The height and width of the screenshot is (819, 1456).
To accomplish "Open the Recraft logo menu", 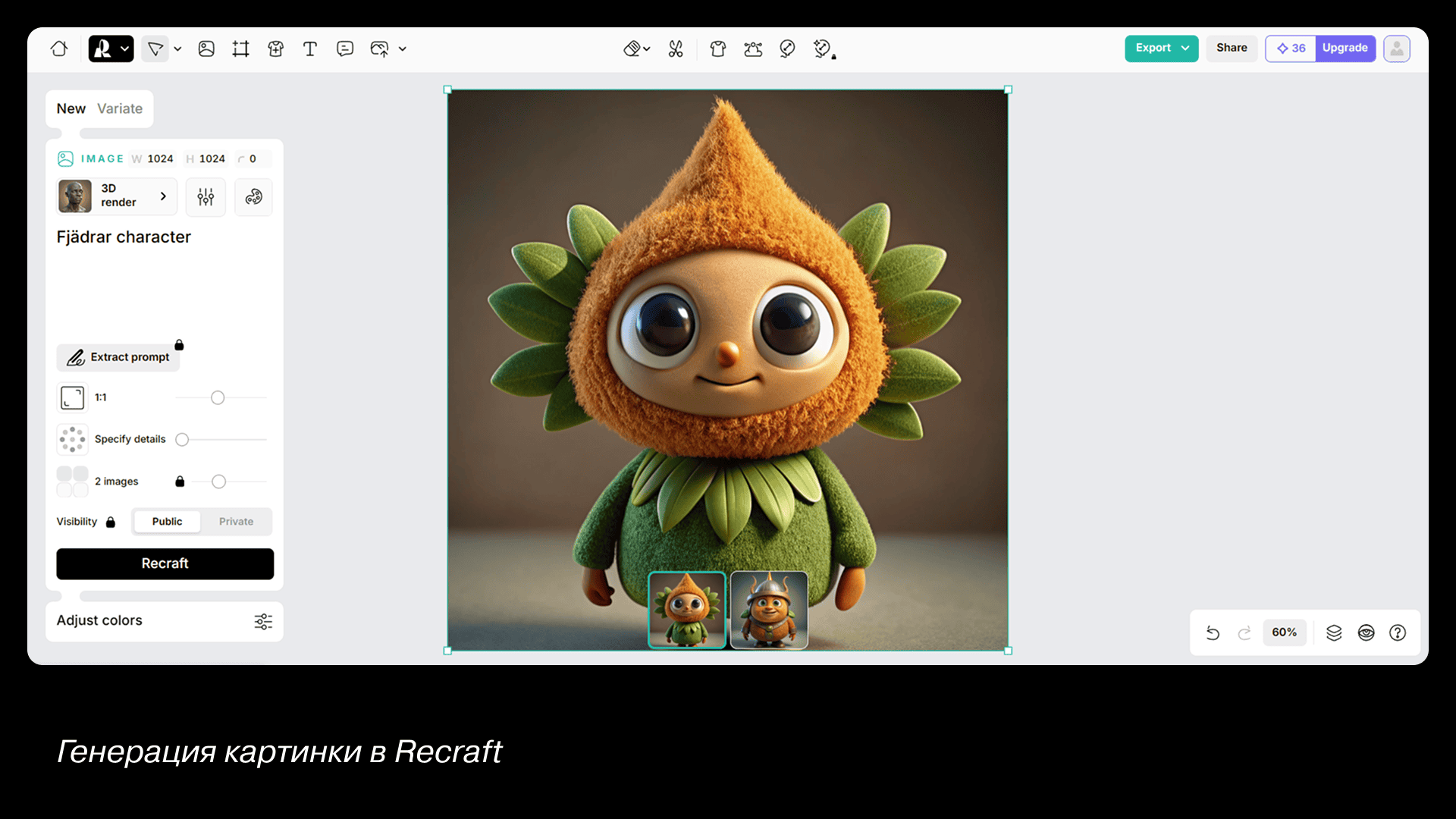I will pos(111,49).
